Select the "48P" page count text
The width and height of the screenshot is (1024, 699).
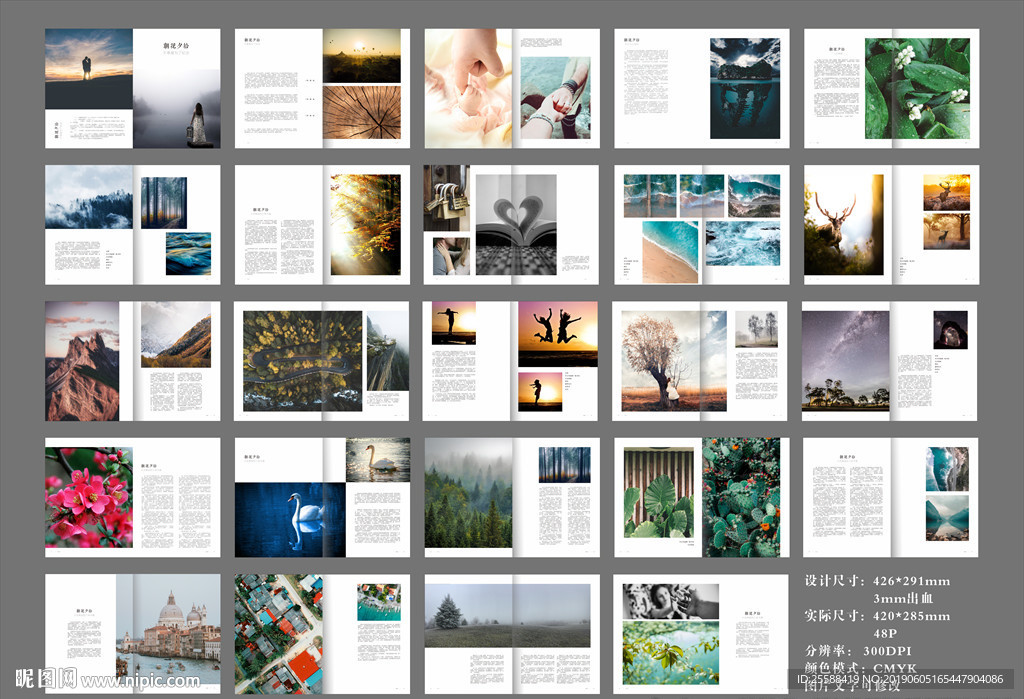pos(885,634)
